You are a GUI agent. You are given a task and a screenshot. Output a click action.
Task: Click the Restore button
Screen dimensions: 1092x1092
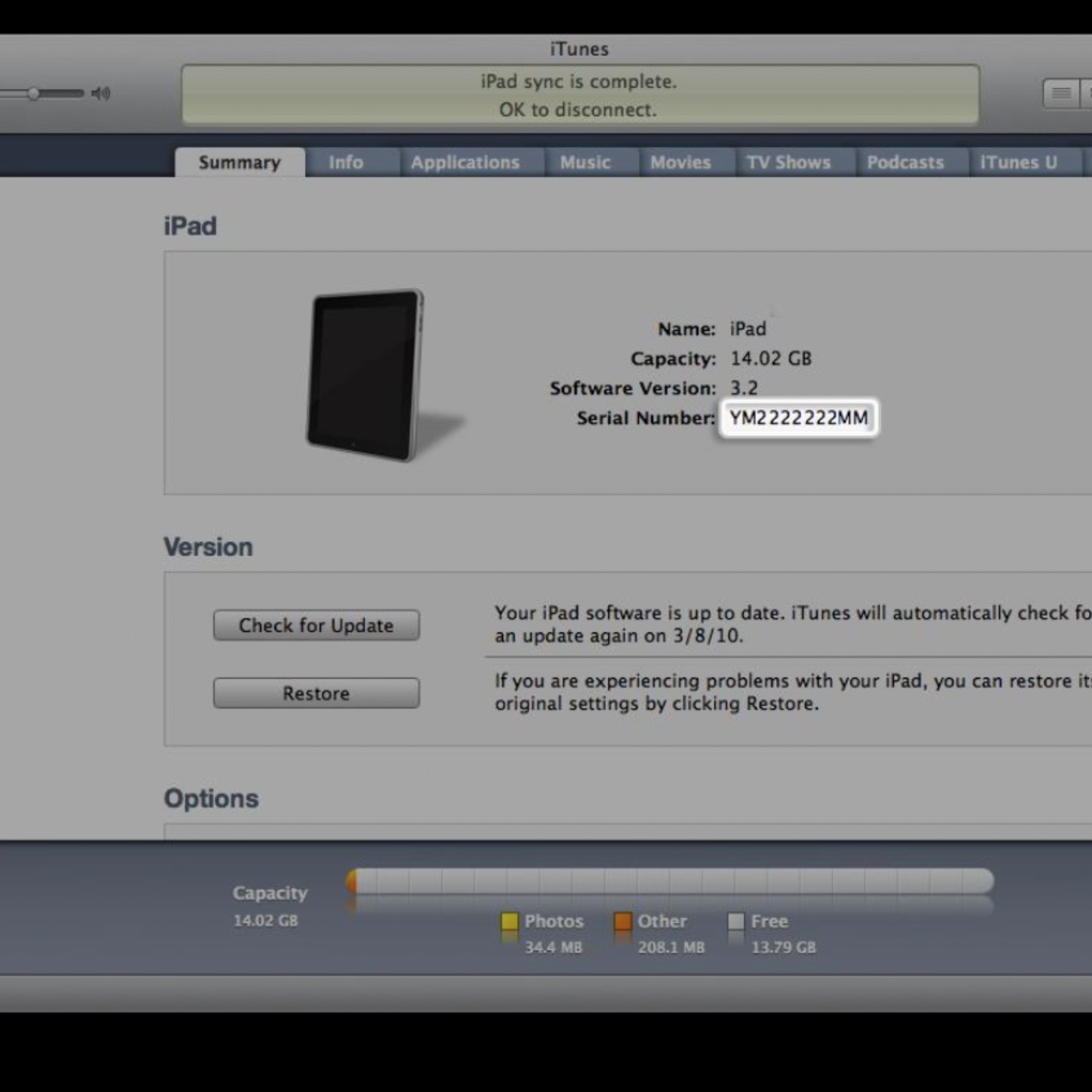(x=316, y=693)
